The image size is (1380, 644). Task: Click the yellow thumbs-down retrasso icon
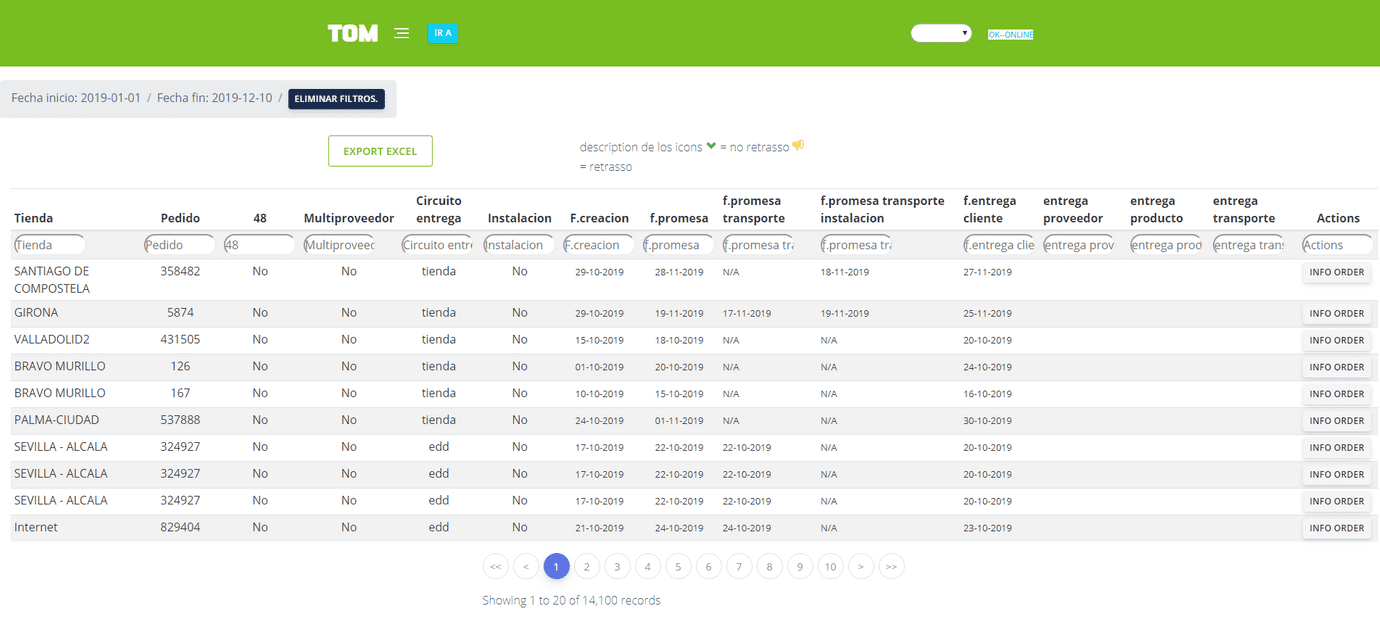pos(798,146)
